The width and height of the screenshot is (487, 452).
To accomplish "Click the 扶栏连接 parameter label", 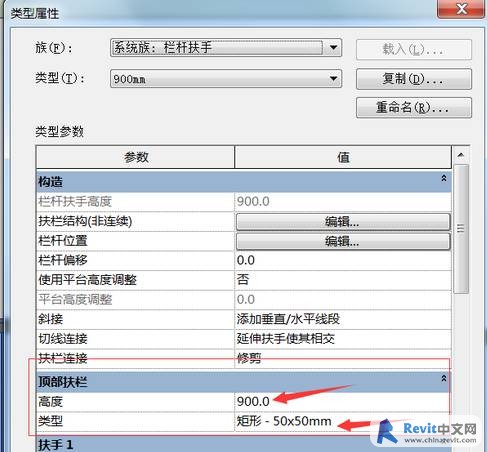I will point(63,358).
